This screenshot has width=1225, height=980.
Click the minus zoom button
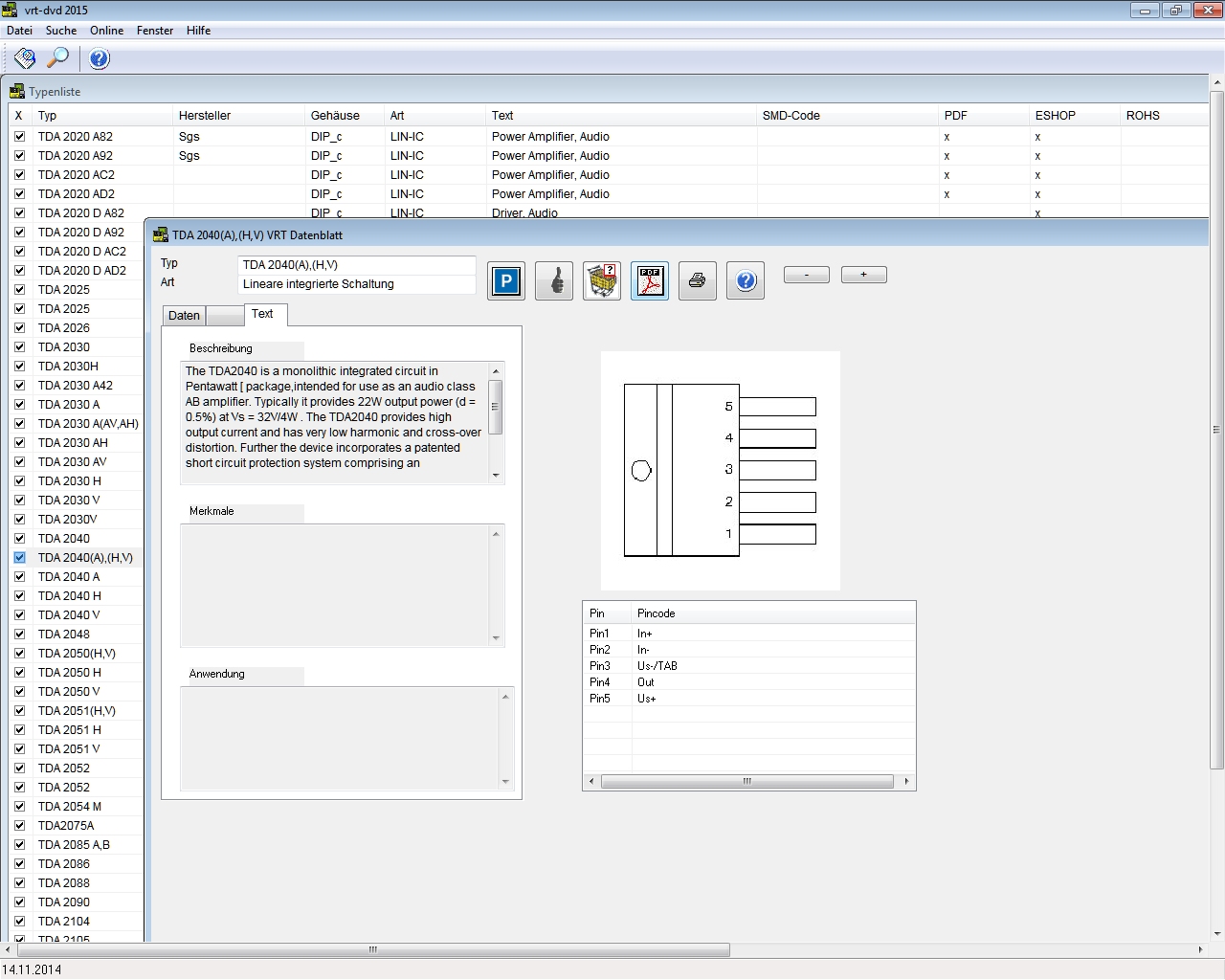coord(807,275)
